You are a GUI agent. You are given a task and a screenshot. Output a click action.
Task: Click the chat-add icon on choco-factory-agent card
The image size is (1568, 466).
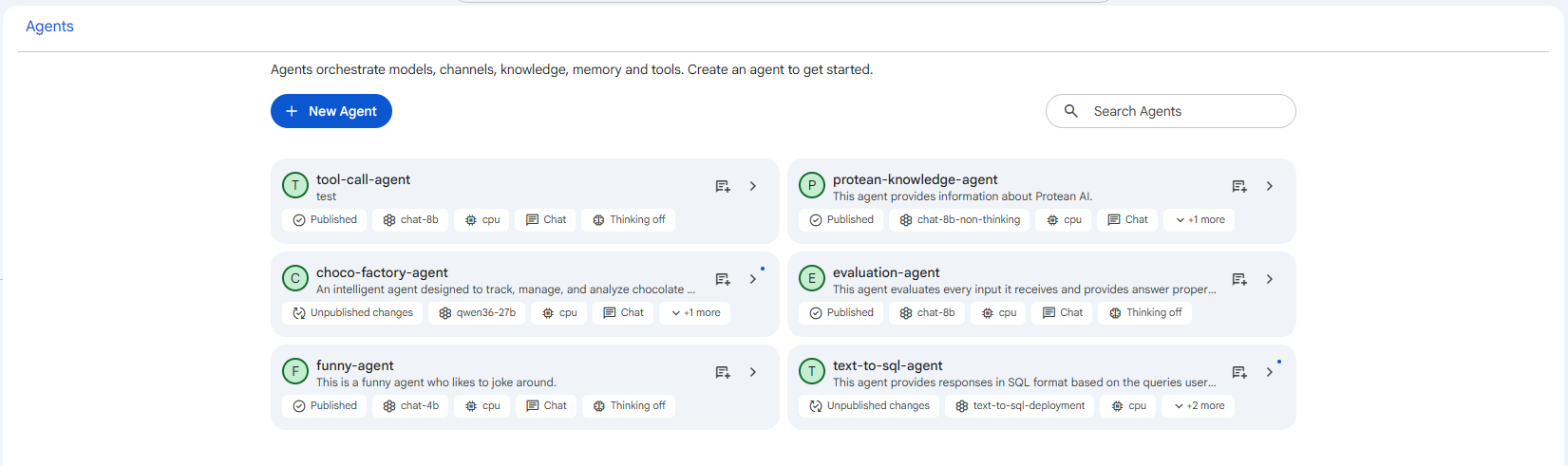point(723,280)
